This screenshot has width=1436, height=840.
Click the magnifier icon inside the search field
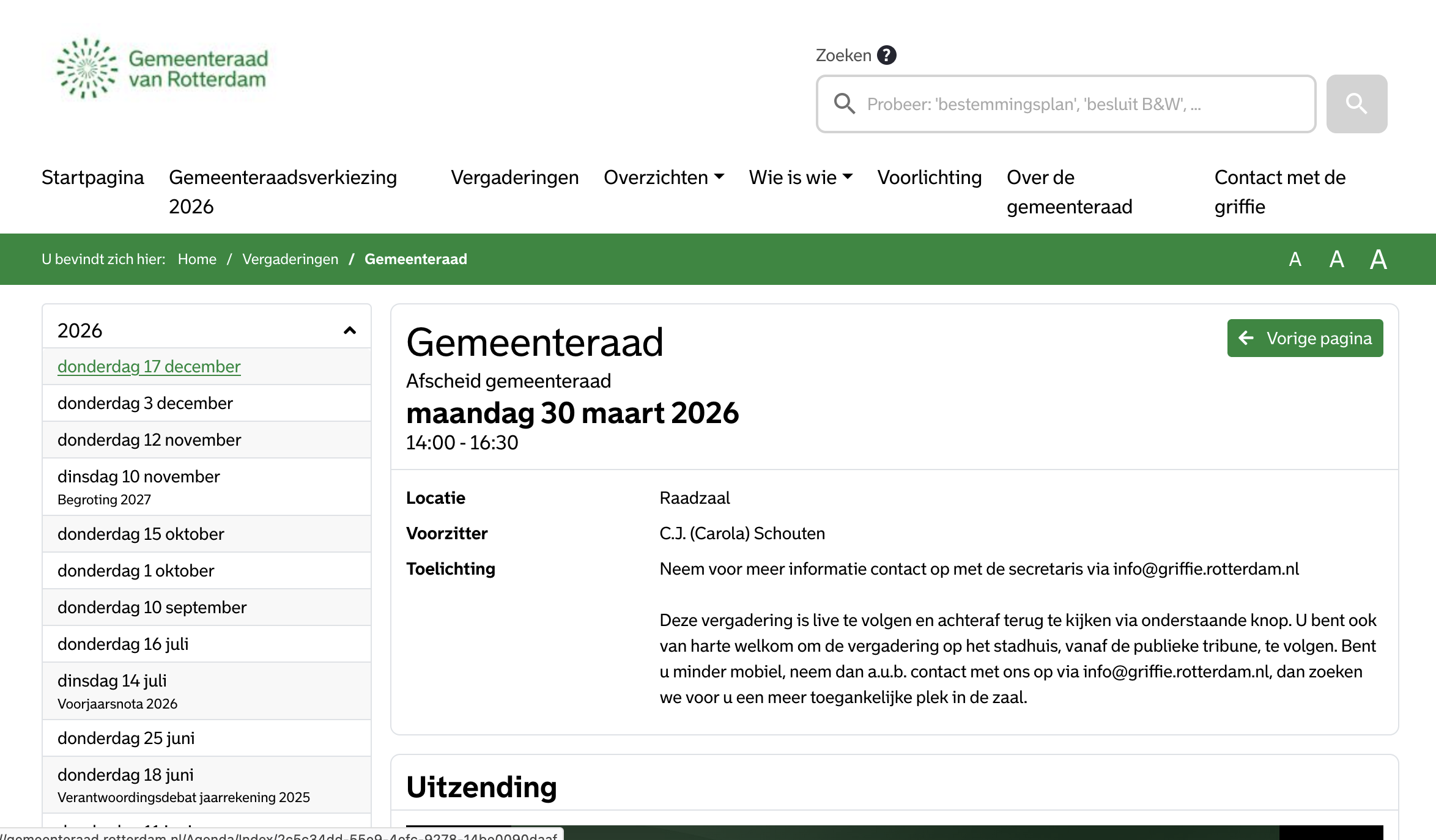pyautogui.click(x=845, y=104)
